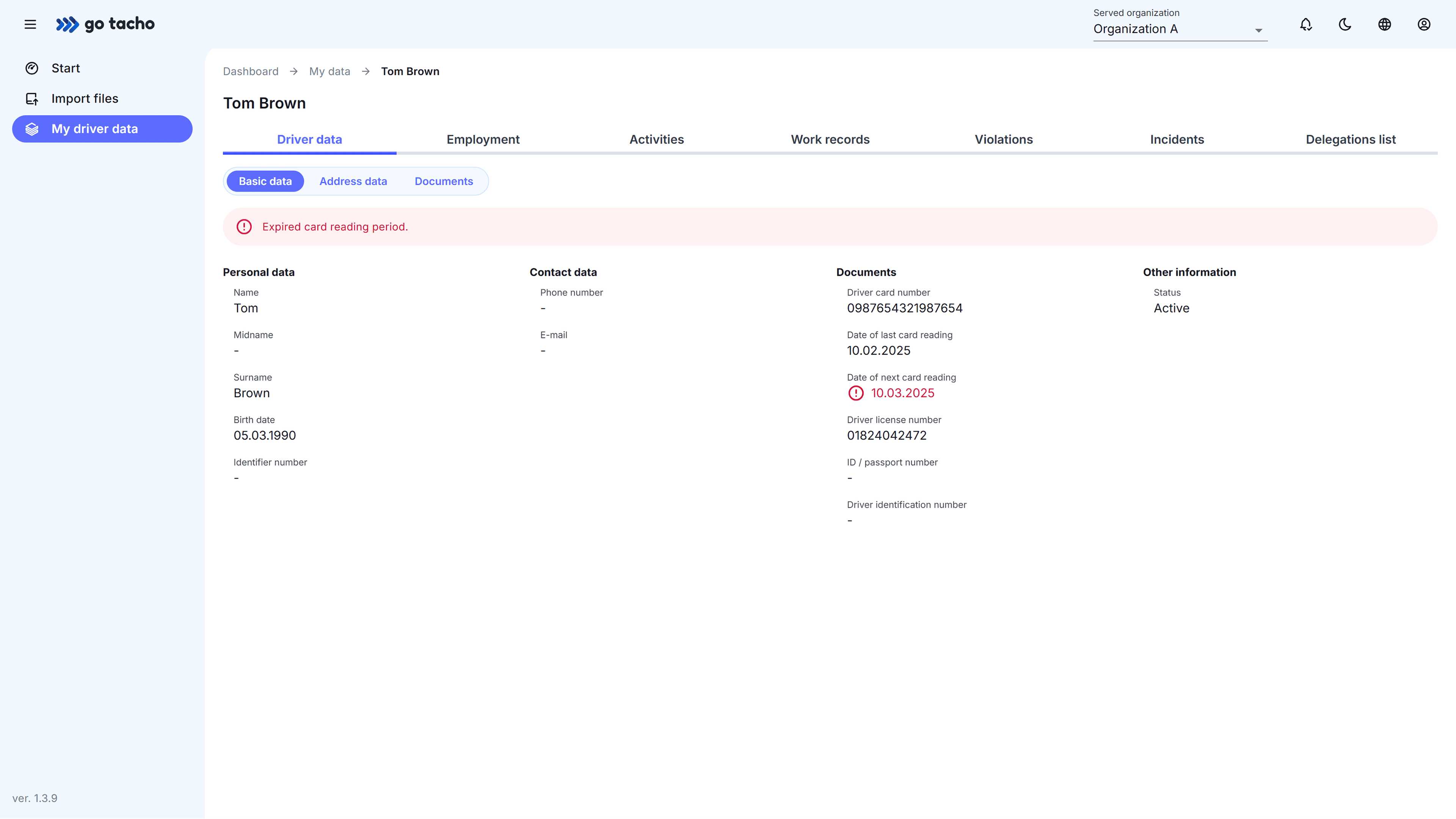Image resolution: width=1456 pixels, height=819 pixels.
Task: Toggle dark mode with the moon icon
Action: click(x=1345, y=24)
